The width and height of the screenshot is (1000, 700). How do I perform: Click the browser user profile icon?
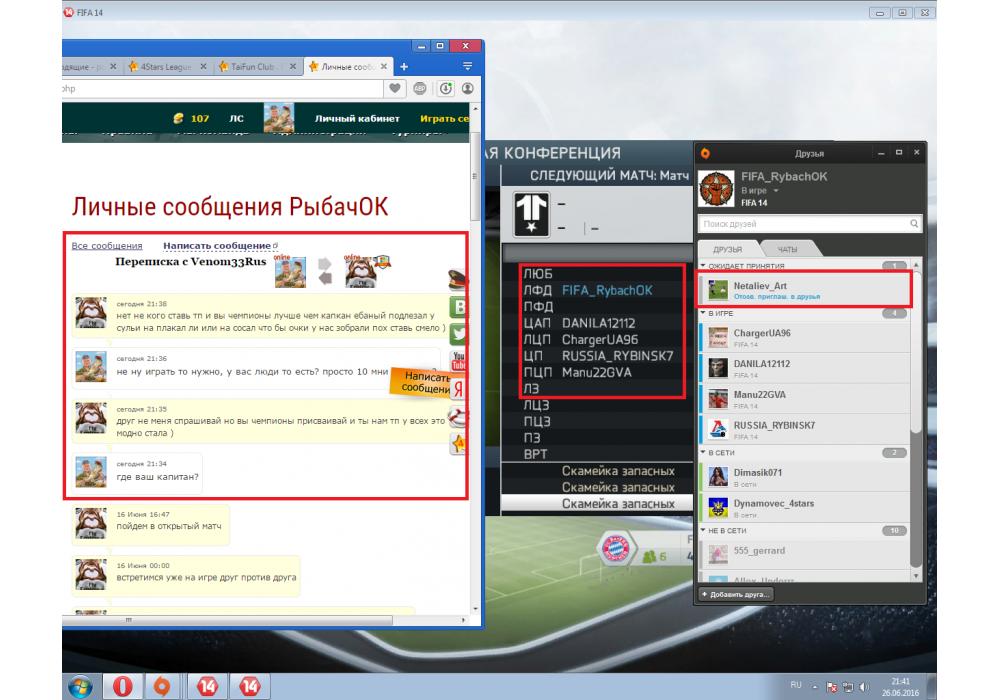[467, 89]
